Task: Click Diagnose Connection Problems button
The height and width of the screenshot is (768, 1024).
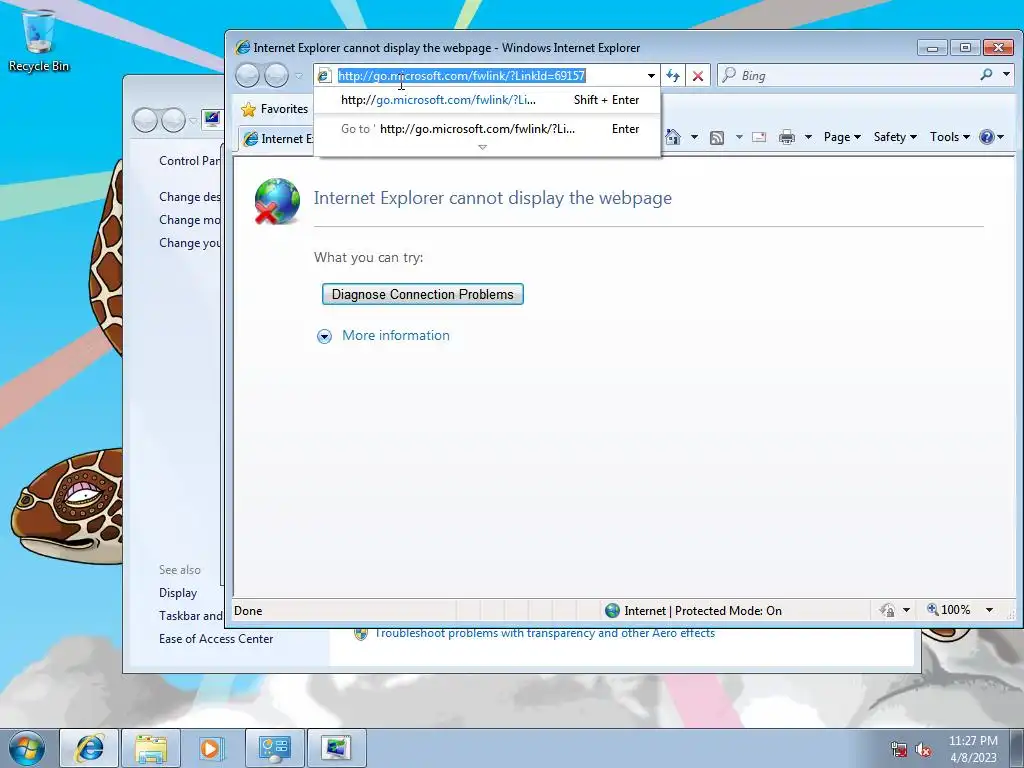Action: point(423,294)
